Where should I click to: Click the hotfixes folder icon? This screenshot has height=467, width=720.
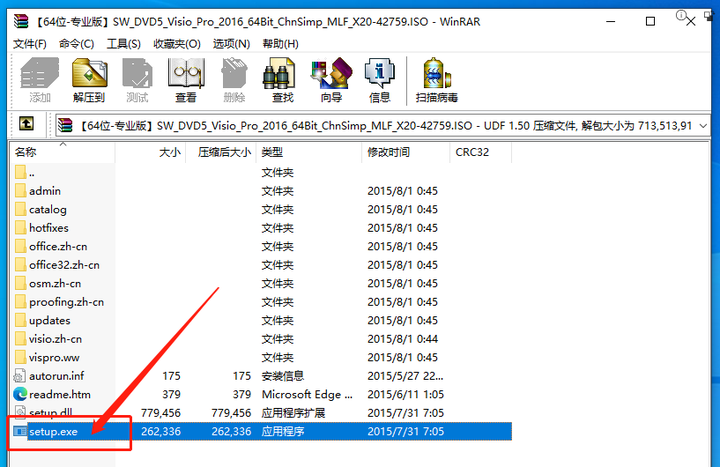(20, 228)
